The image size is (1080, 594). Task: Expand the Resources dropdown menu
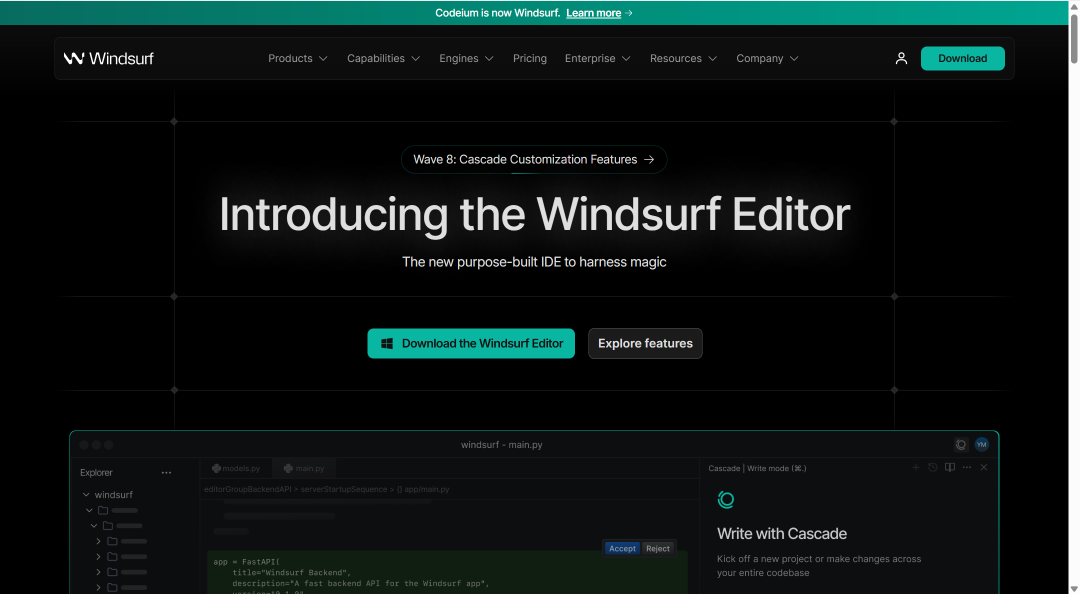click(x=683, y=59)
